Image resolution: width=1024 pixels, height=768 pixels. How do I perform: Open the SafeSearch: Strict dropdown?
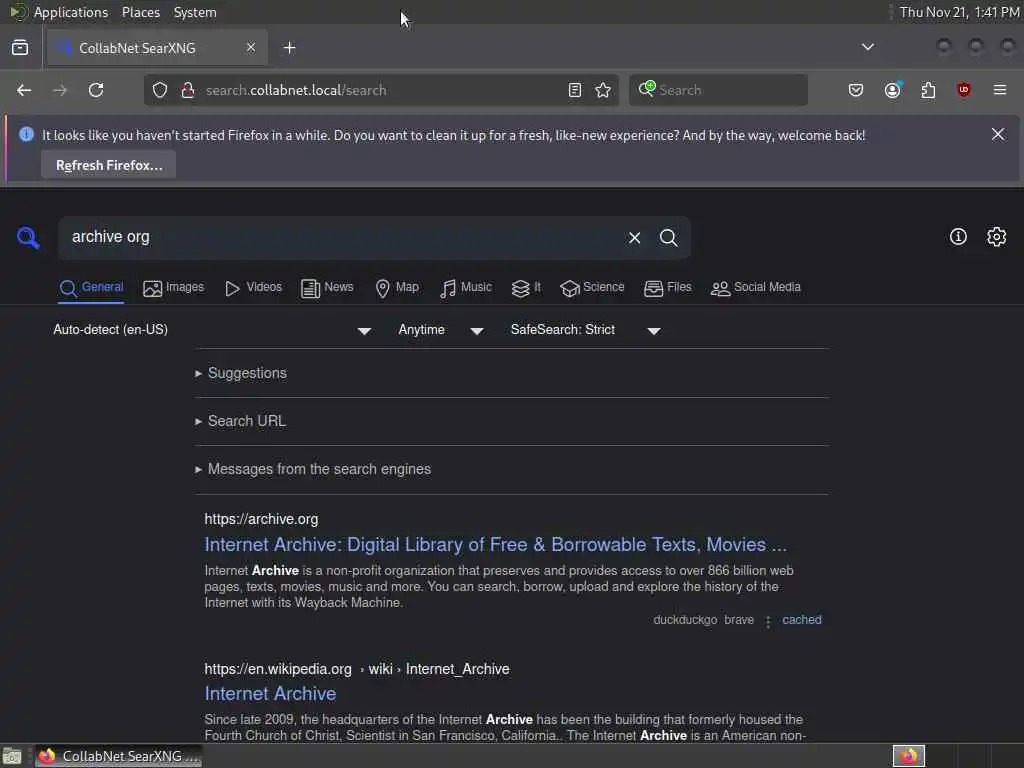pyautogui.click(x=586, y=330)
